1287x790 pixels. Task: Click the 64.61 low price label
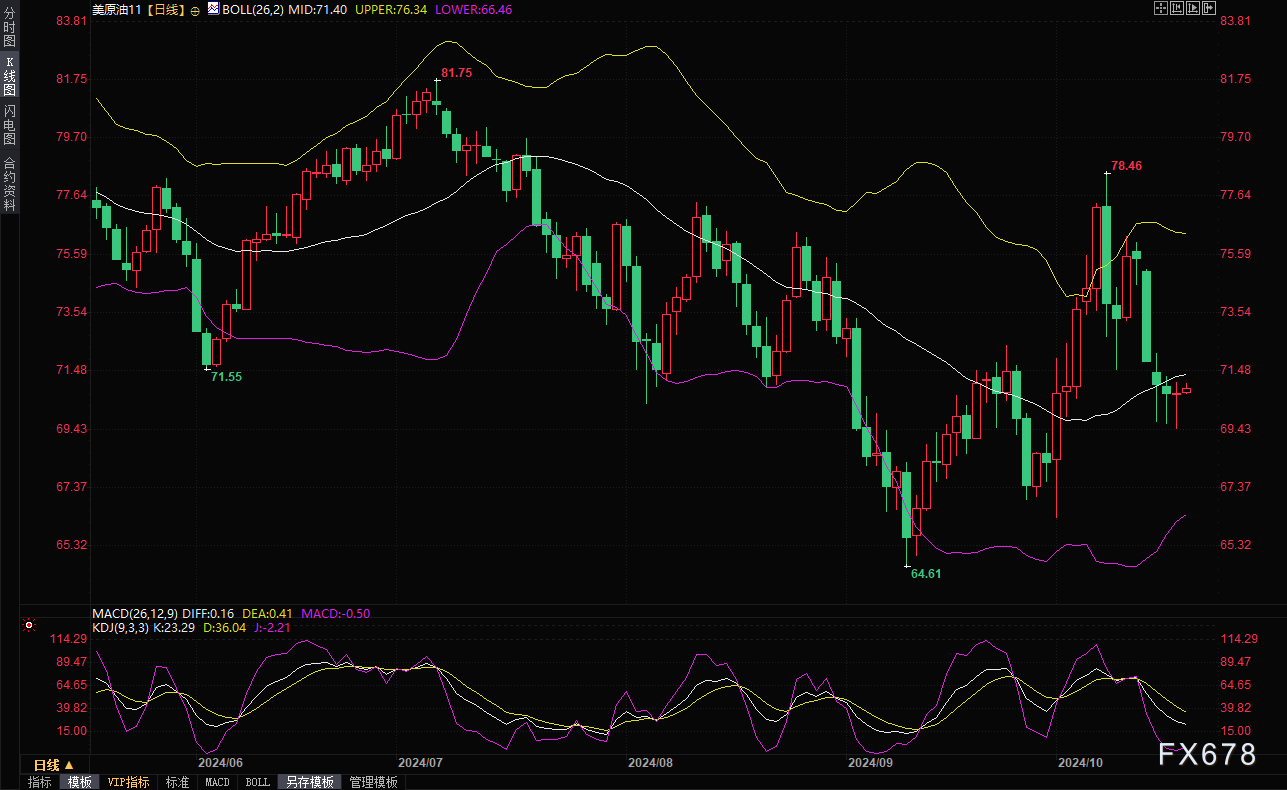pos(926,574)
